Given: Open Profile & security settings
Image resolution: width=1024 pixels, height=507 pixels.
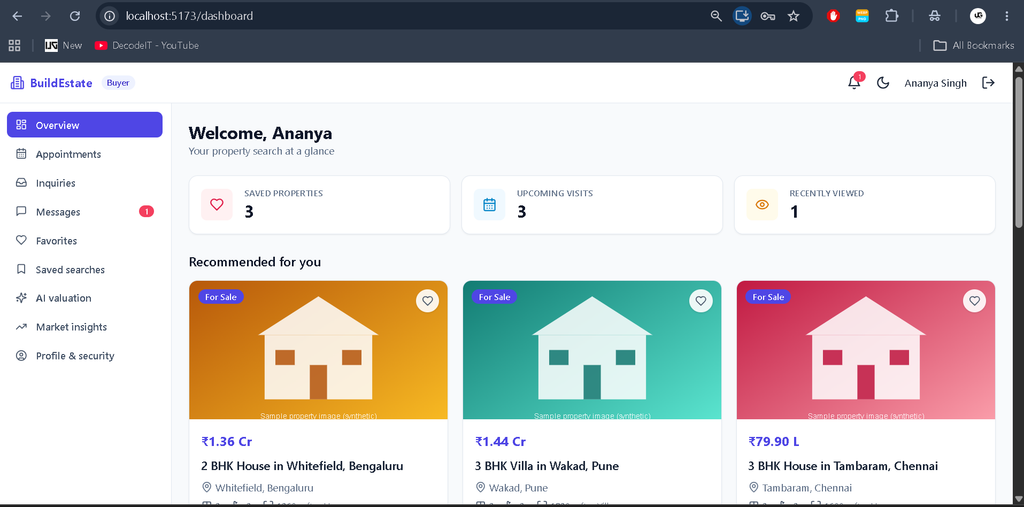Looking at the screenshot, I should coord(85,356).
